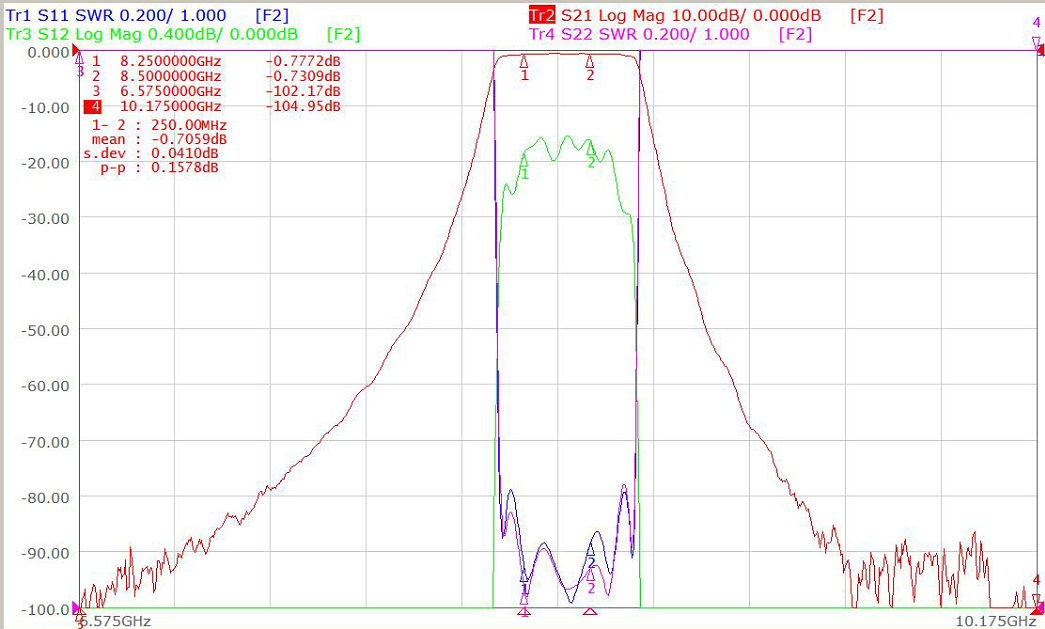
Task: Select marker 3 readout row 6.5750000GHz
Action: [x=216, y=91]
